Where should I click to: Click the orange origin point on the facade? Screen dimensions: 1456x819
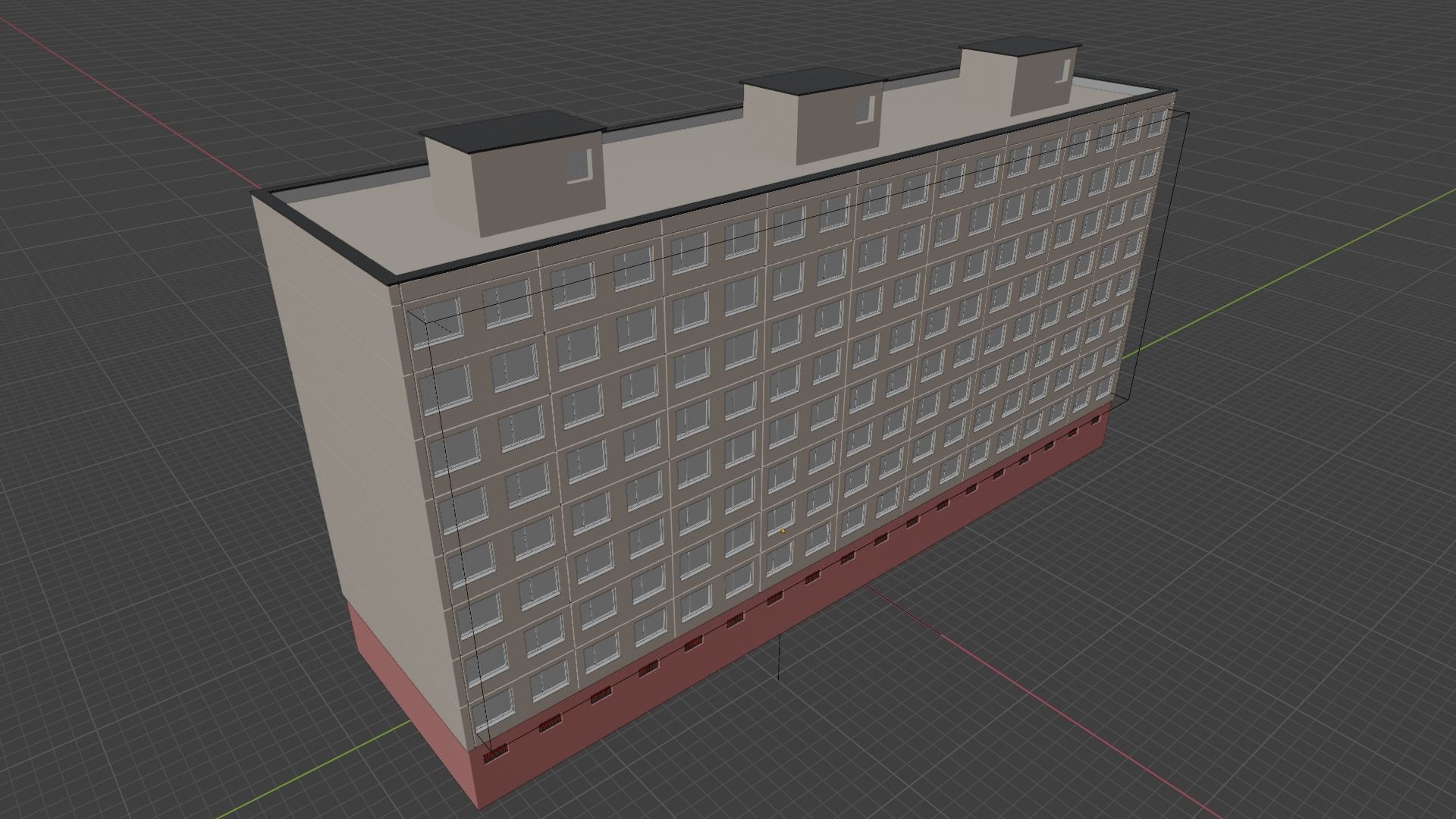point(783,531)
